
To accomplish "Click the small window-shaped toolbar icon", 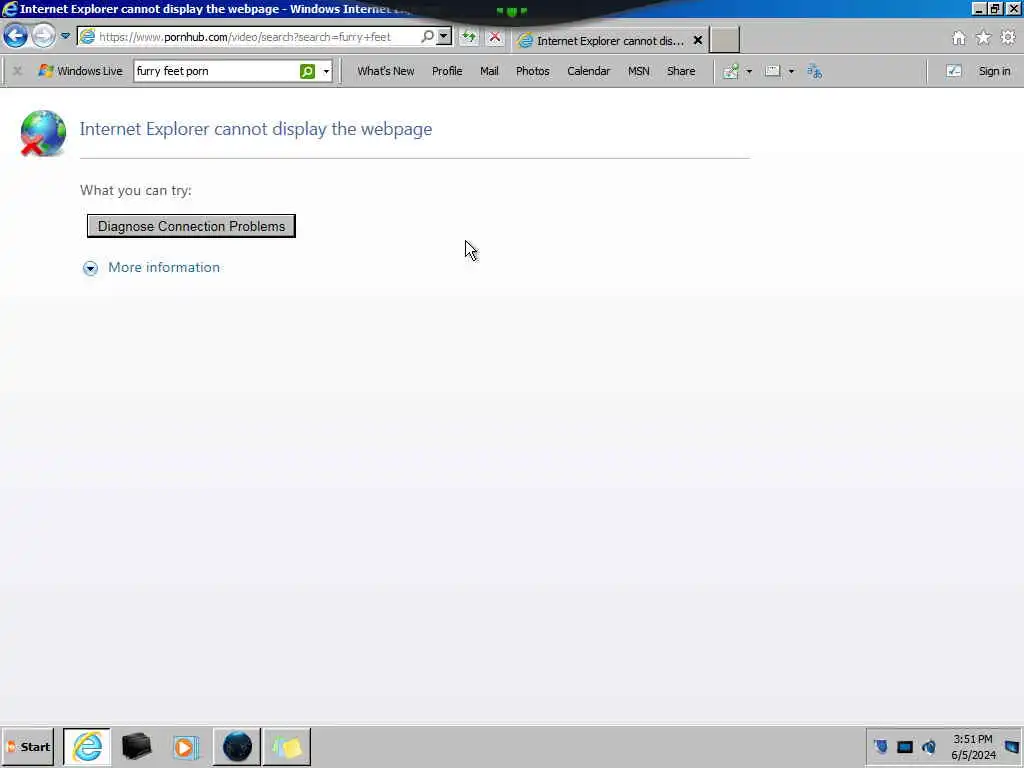I will point(773,71).
